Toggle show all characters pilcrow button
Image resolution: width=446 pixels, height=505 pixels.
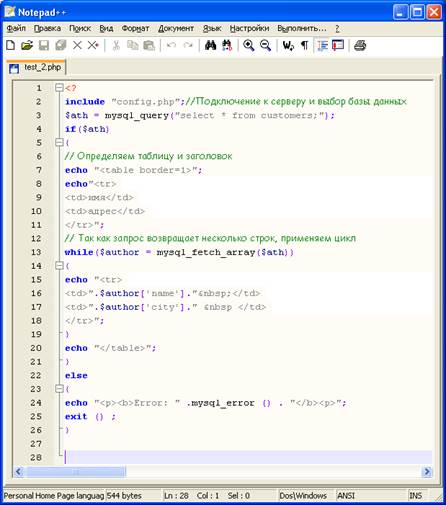click(x=305, y=45)
